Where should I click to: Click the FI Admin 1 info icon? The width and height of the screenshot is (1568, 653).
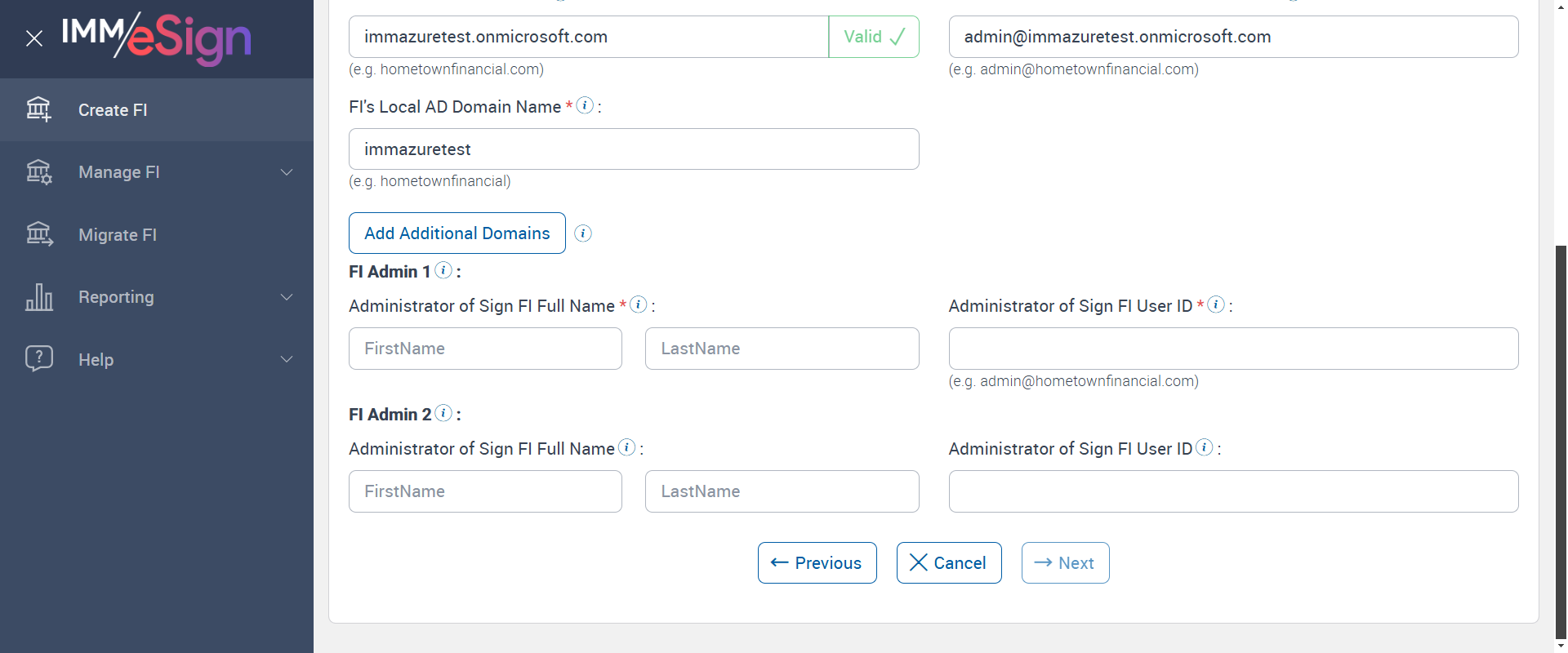tap(443, 270)
